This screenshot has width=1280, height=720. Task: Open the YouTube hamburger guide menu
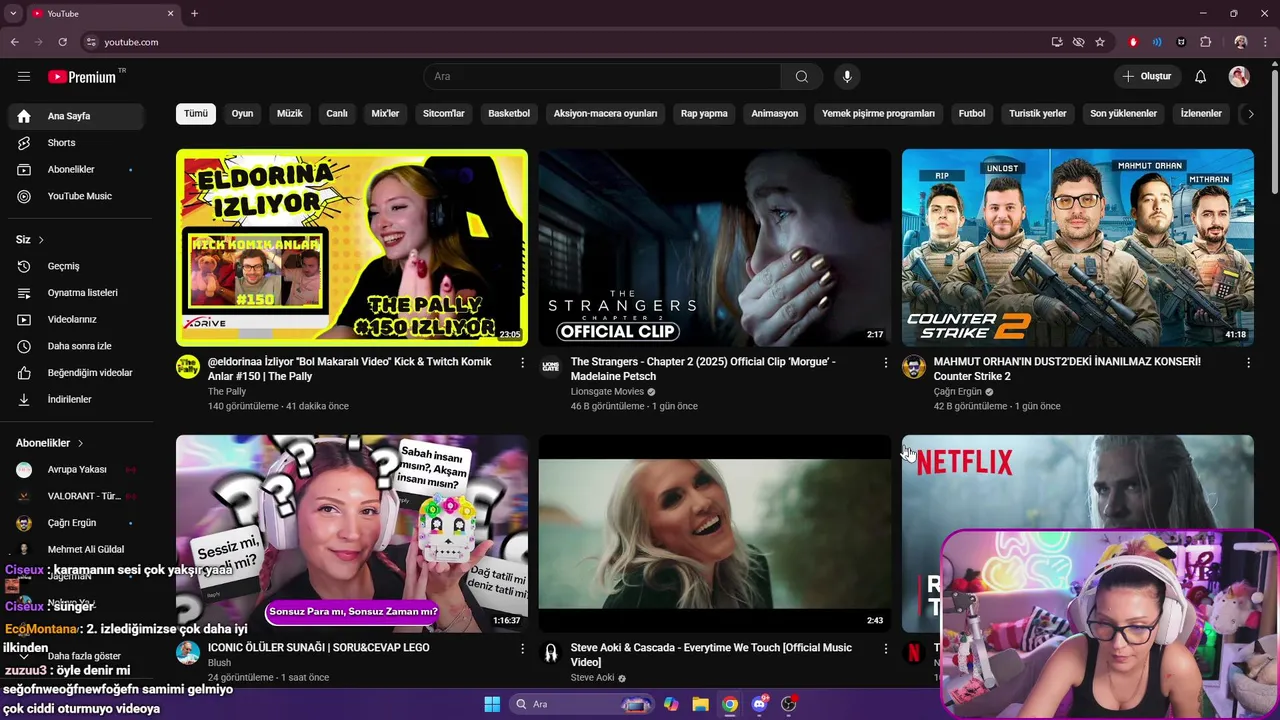click(x=24, y=77)
